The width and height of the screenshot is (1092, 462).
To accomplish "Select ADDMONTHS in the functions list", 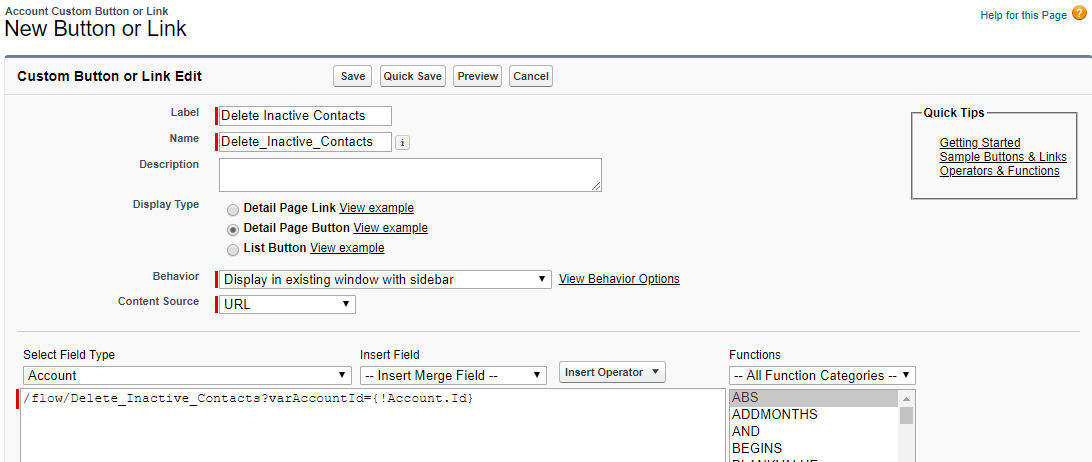I will point(813,415).
